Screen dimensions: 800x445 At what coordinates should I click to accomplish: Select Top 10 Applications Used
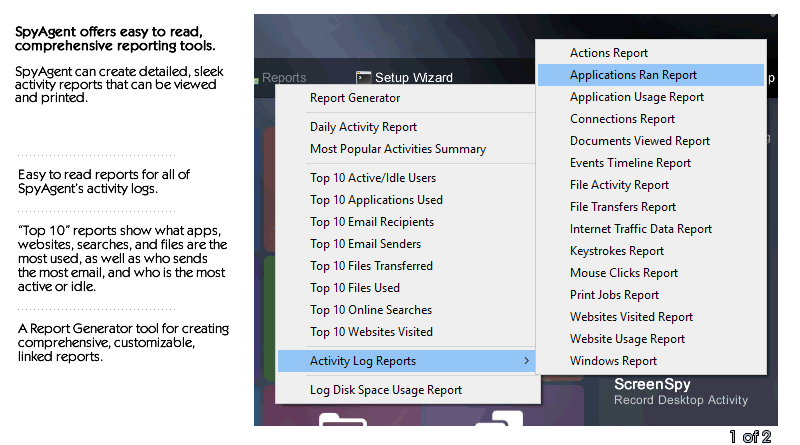tap(406, 200)
